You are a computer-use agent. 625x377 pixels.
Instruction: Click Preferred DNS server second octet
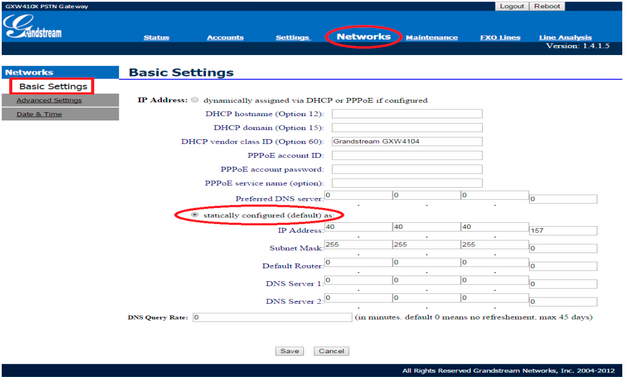[x=426, y=195]
